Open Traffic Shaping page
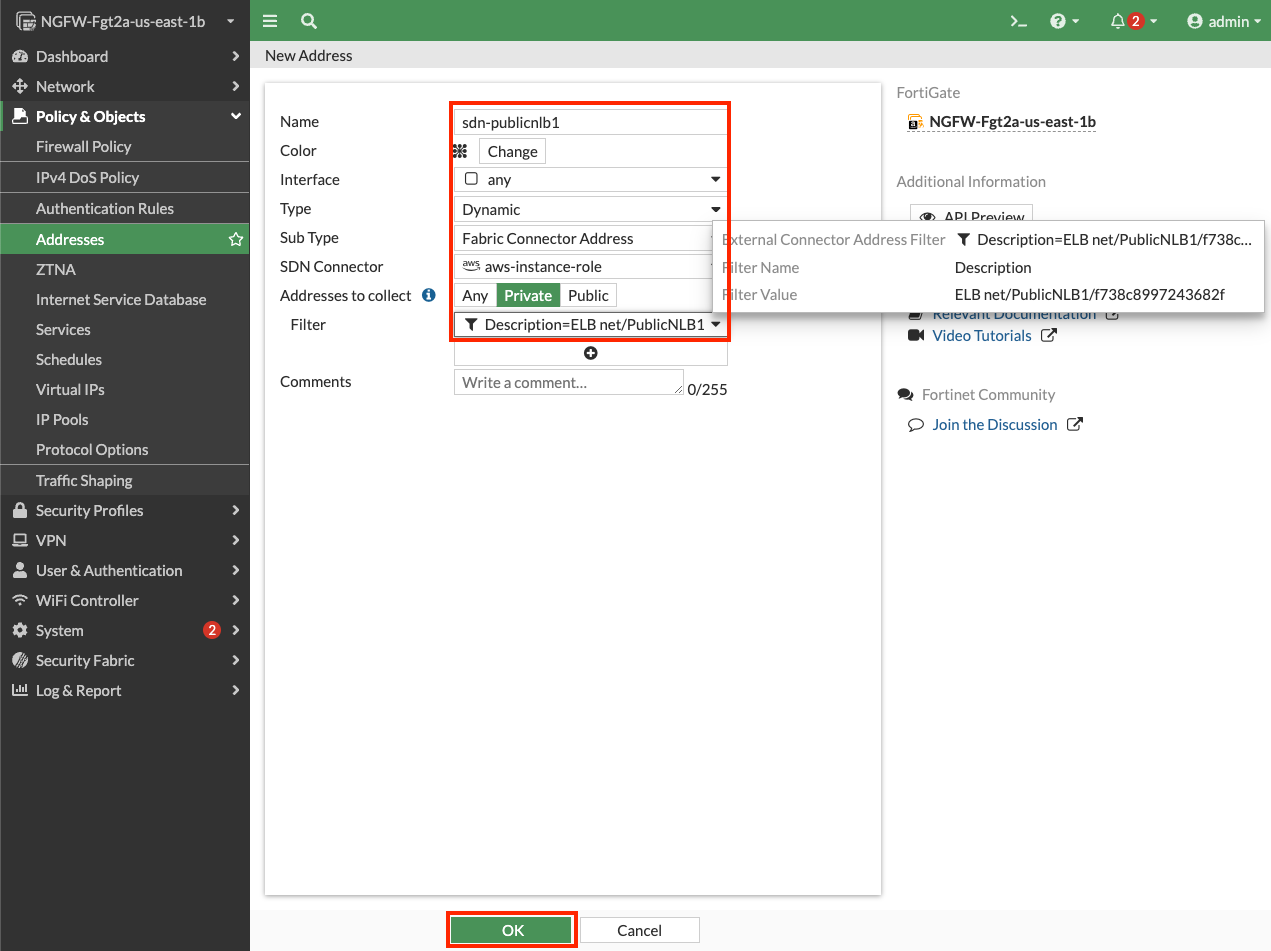 click(84, 480)
